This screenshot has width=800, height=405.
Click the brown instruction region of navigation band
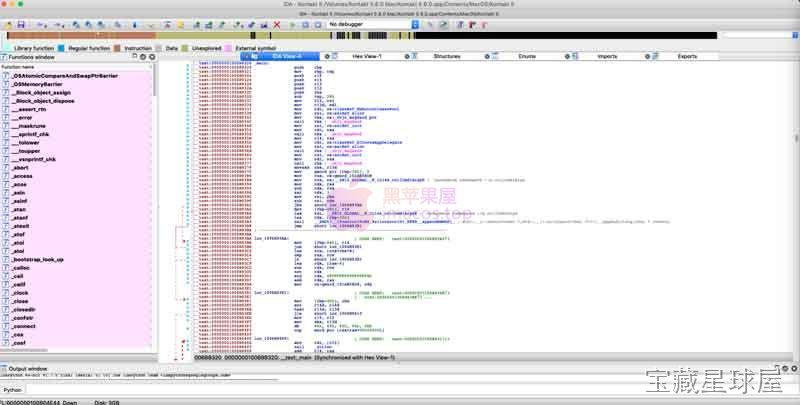tap(82, 36)
